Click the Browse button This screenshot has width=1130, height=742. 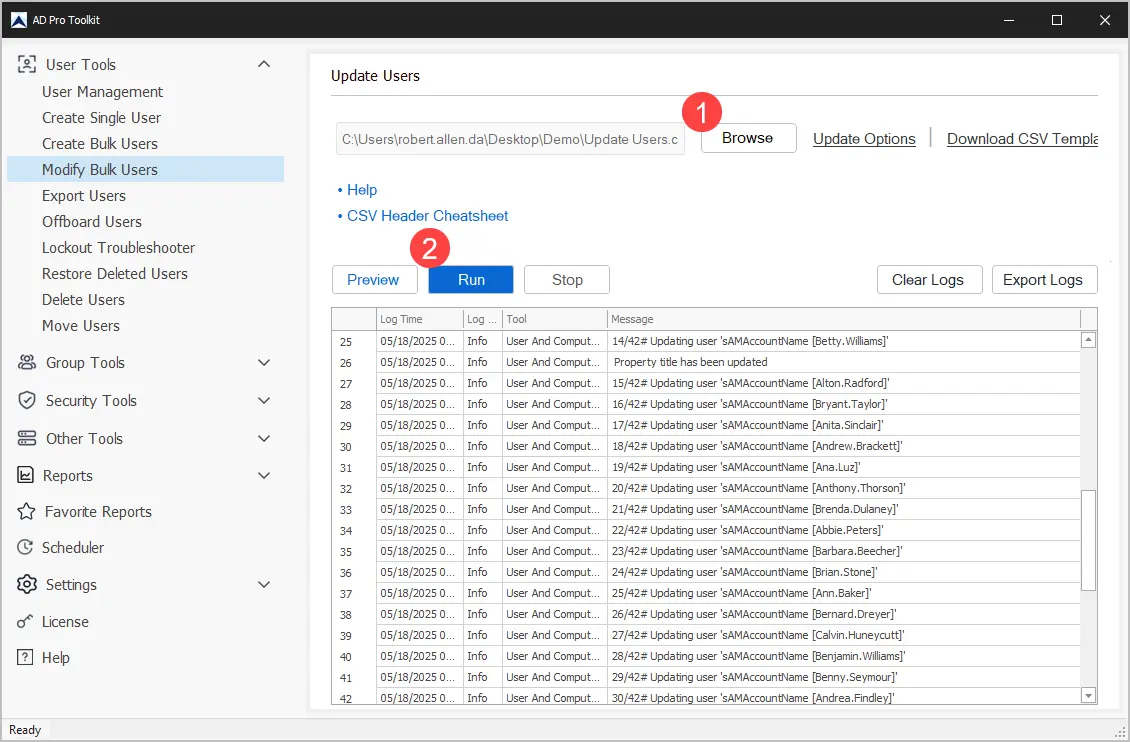coord(748,138)
